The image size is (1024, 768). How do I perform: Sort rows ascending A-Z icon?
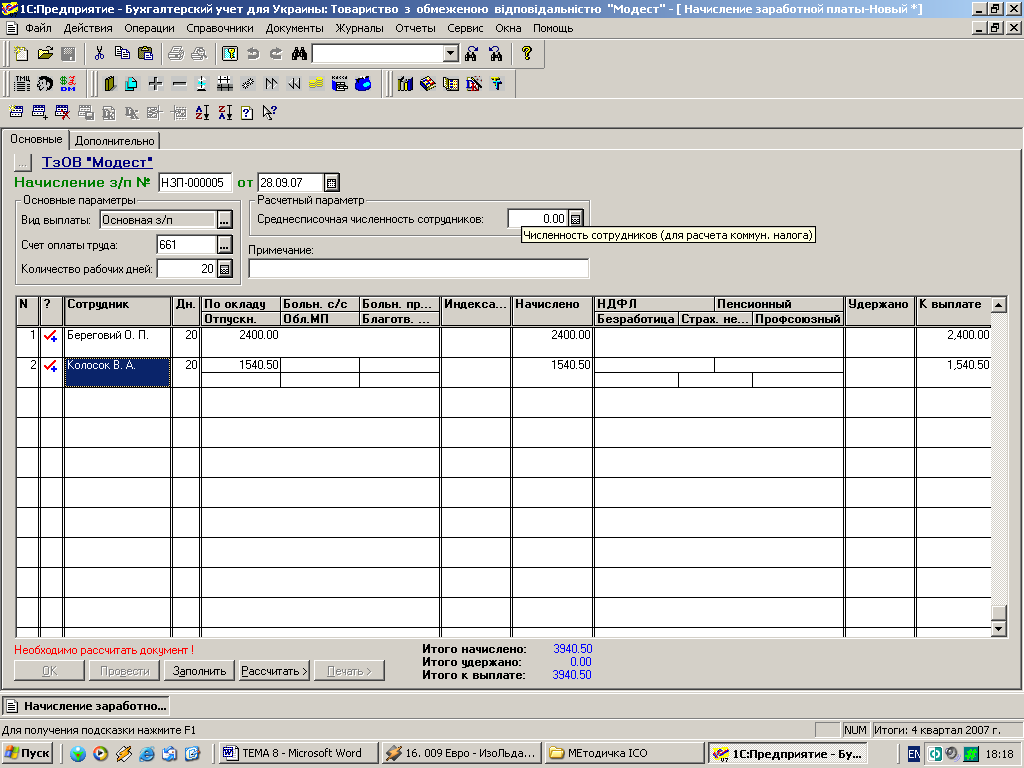click(202, 113)
